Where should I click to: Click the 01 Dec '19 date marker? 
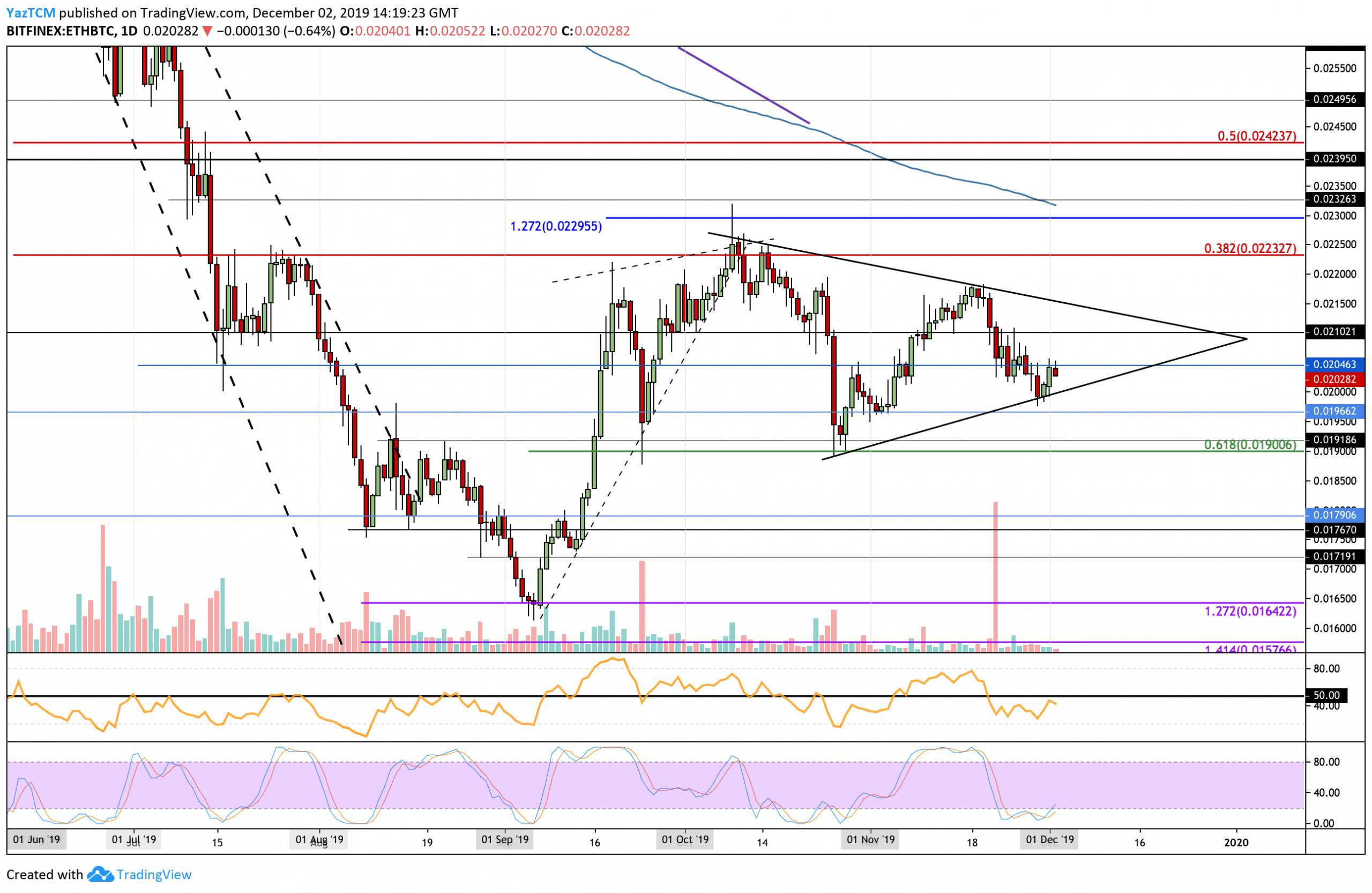pyautogui.click(x=1050, y=839)
